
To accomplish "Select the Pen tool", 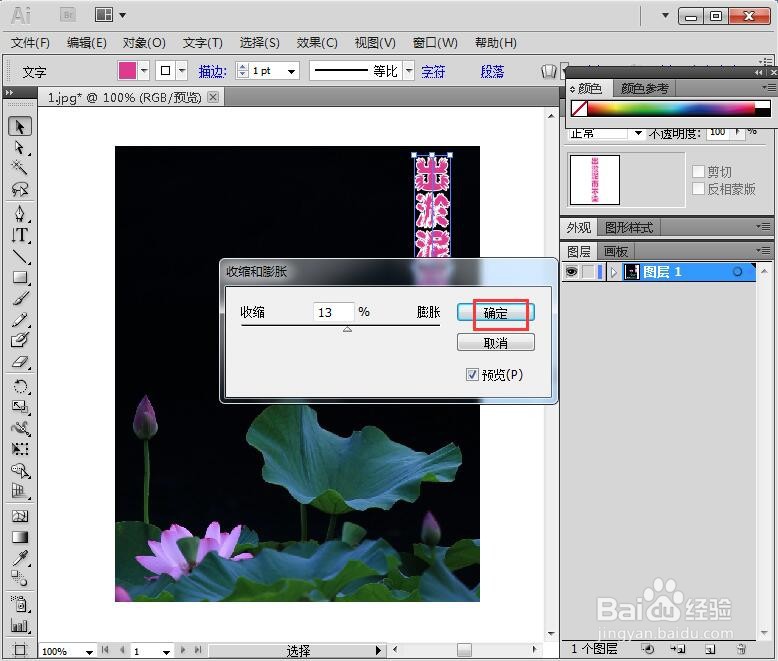I will click(x=20, y=213).
